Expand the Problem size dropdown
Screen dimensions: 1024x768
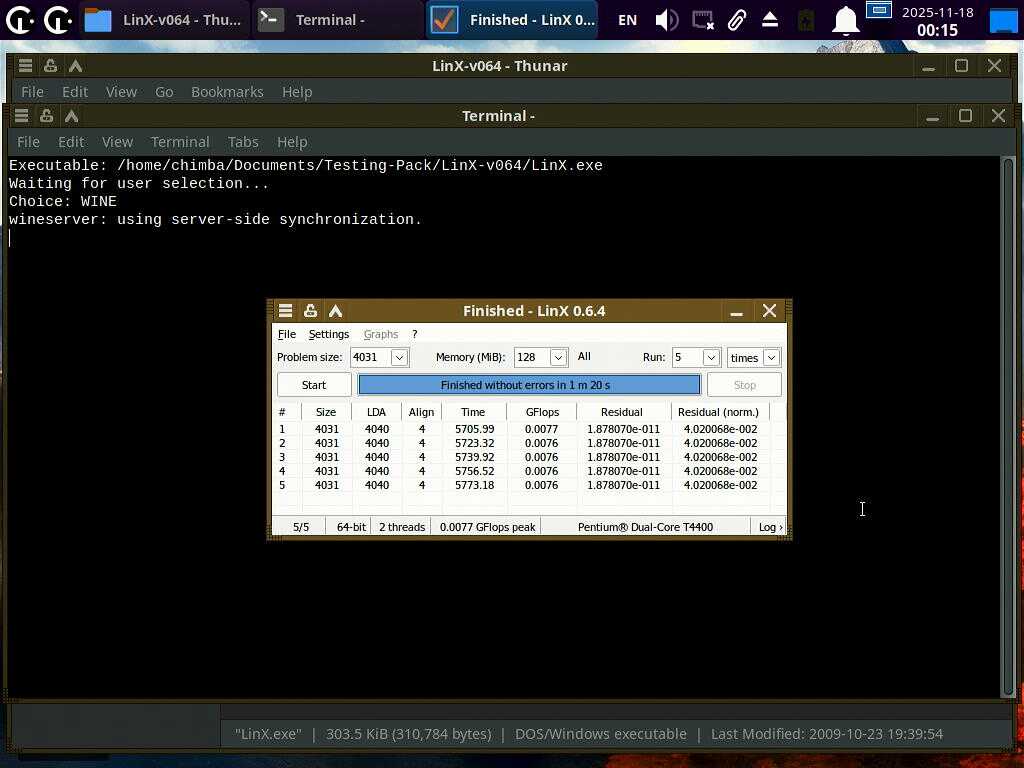[x=399, y=358]
